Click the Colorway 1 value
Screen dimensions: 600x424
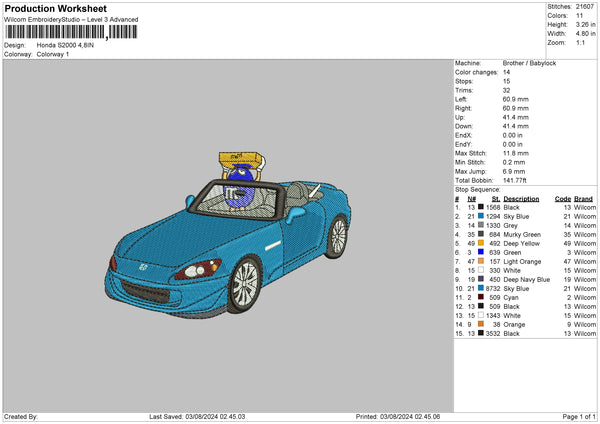tap(55, 54)
